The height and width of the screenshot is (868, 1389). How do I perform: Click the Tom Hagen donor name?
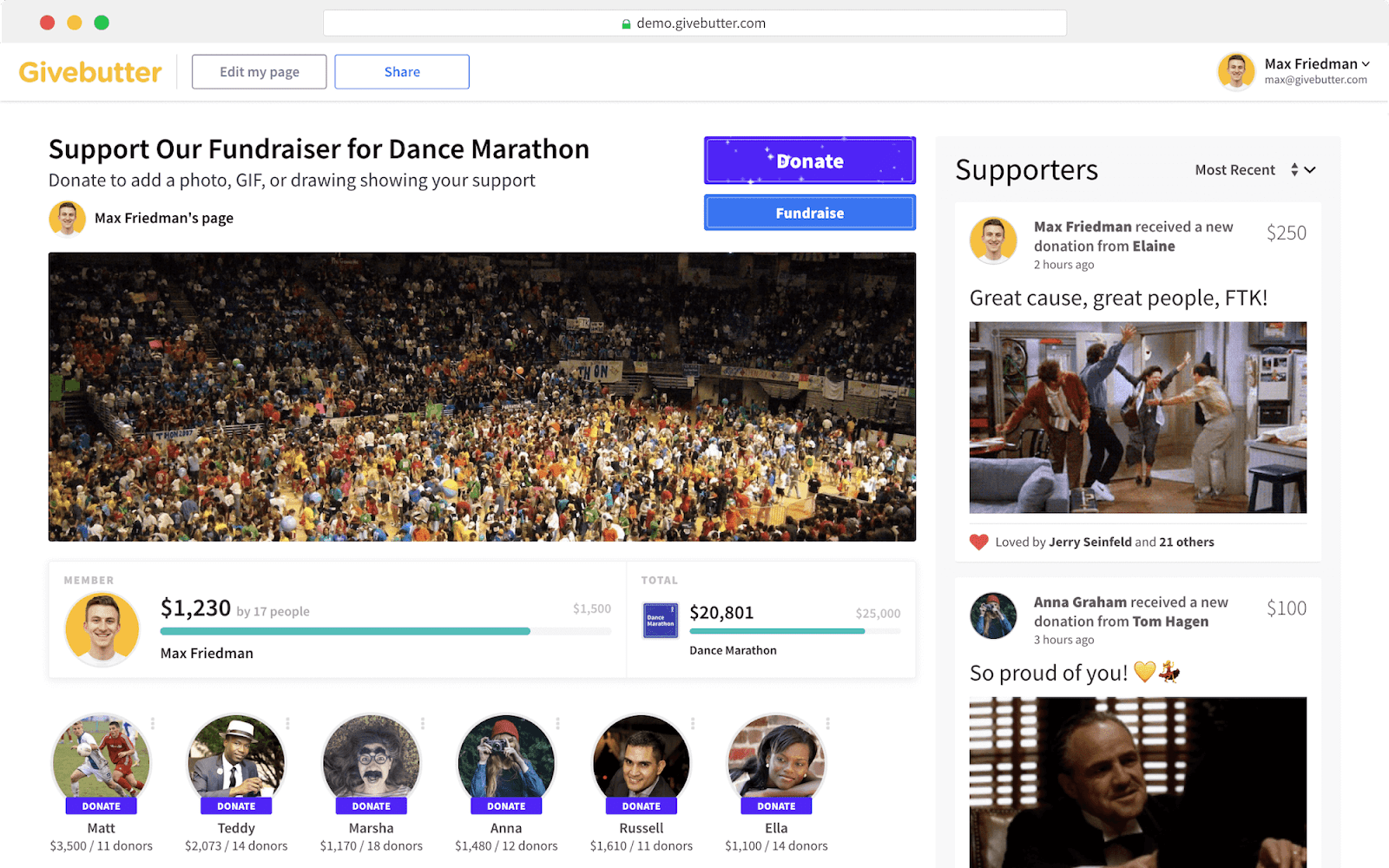click(1170, 621)
